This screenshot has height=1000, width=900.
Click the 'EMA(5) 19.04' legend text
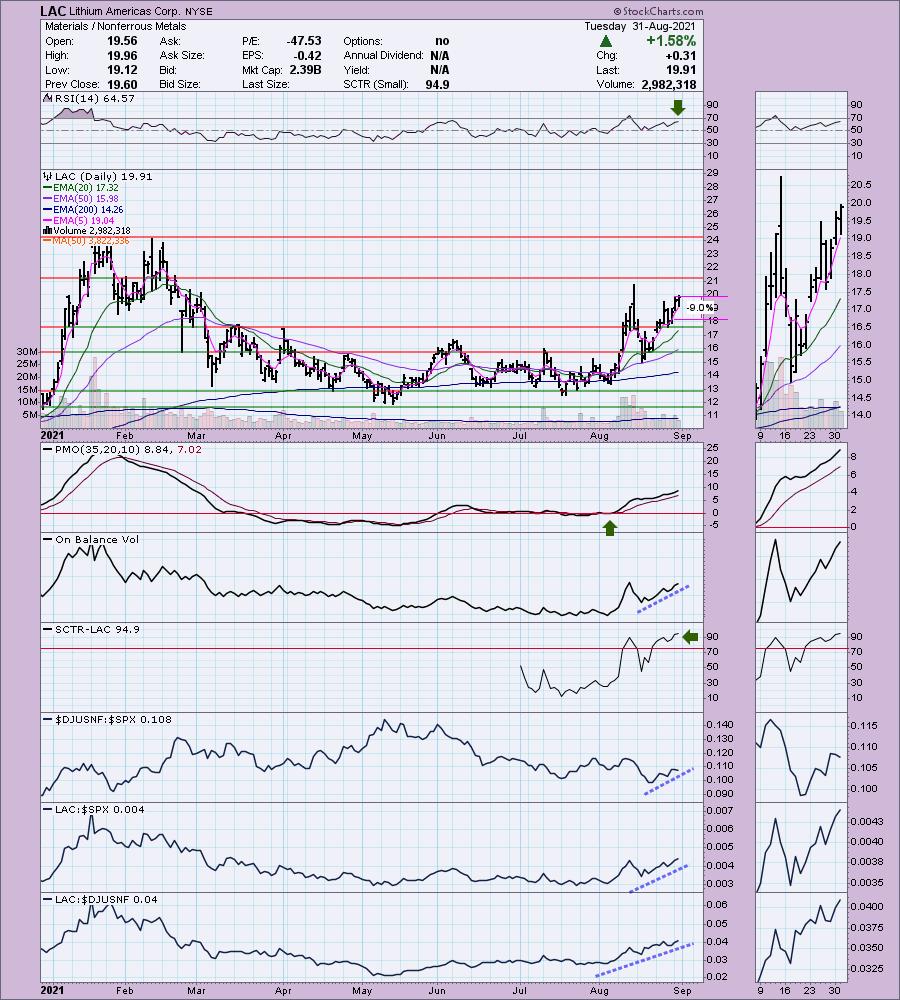click(x=84, y=220)
